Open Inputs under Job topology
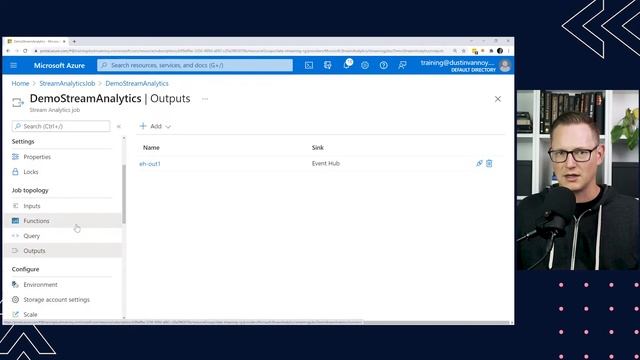This screenshot has width=640, height=360. [x=32, y=206]
